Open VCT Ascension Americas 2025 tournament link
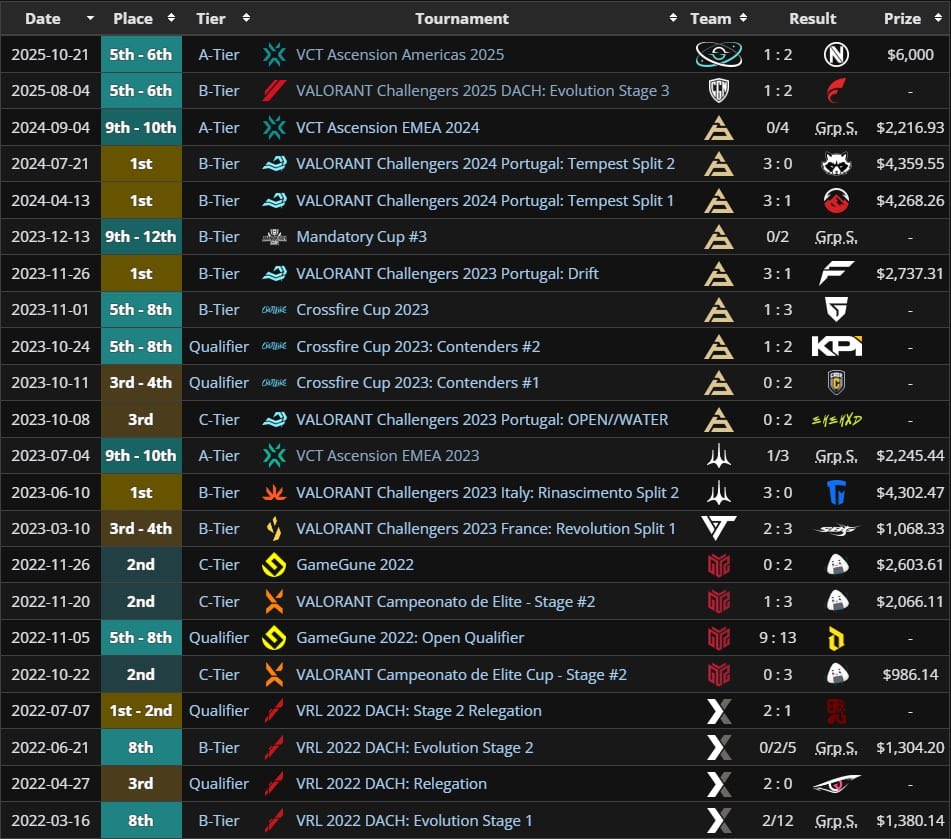The width and height of the screenshot is (951, 839). coord(400,55)
